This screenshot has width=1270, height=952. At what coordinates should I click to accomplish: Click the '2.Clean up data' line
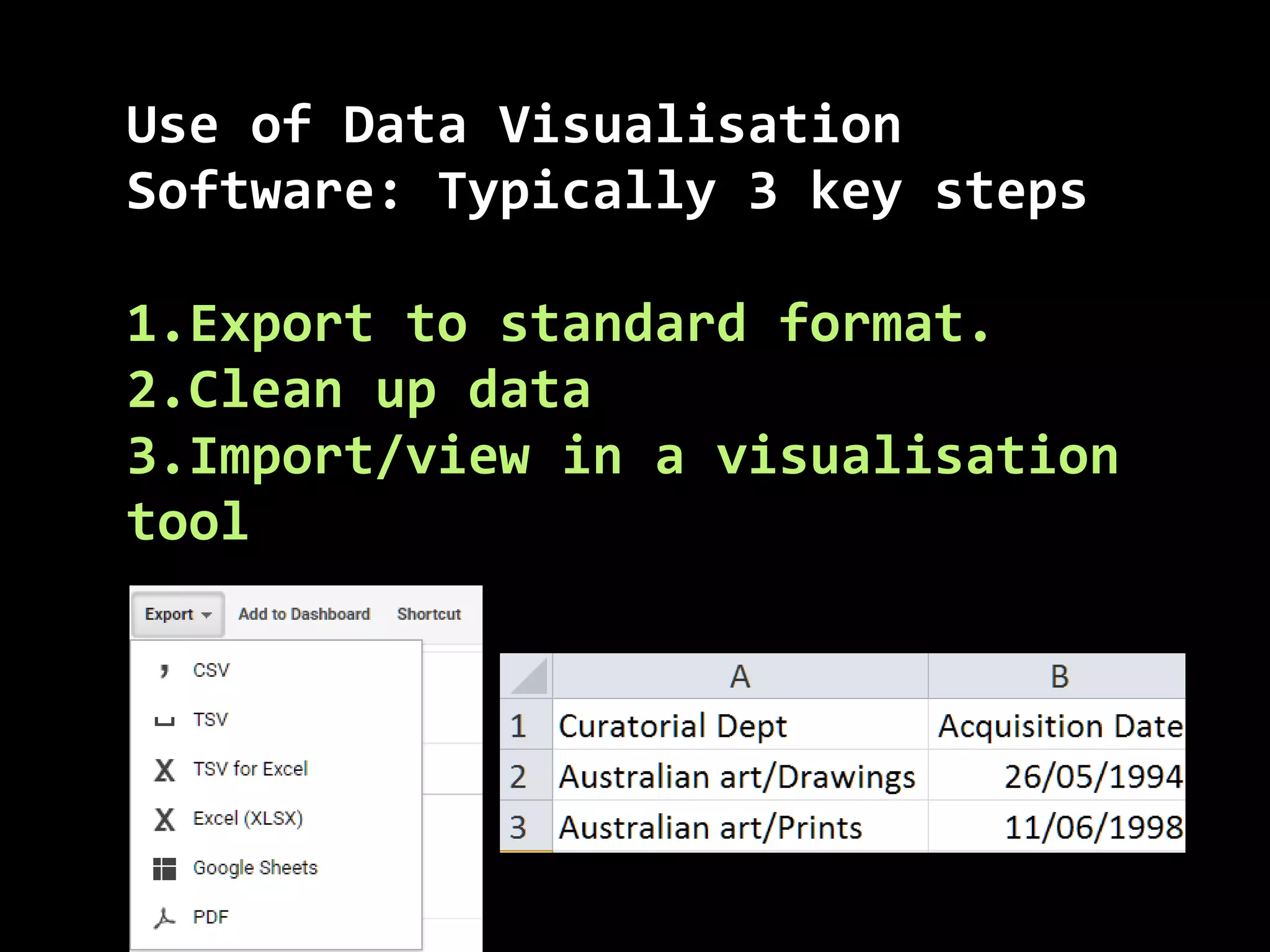[x=359, y=390]
